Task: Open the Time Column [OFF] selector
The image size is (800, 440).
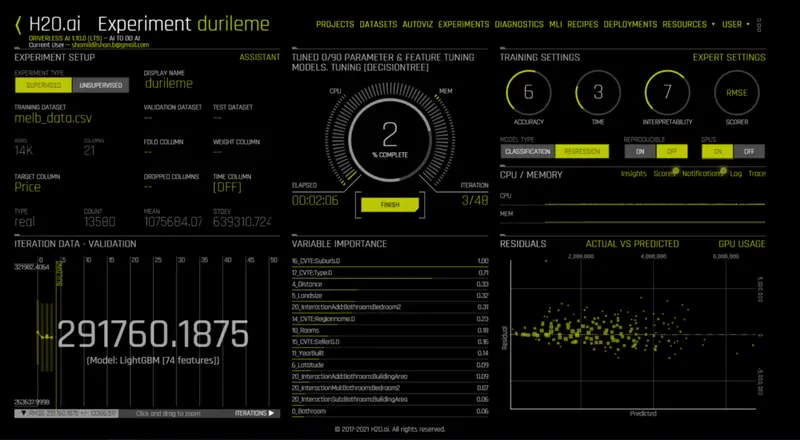Action: pos(227,187)
